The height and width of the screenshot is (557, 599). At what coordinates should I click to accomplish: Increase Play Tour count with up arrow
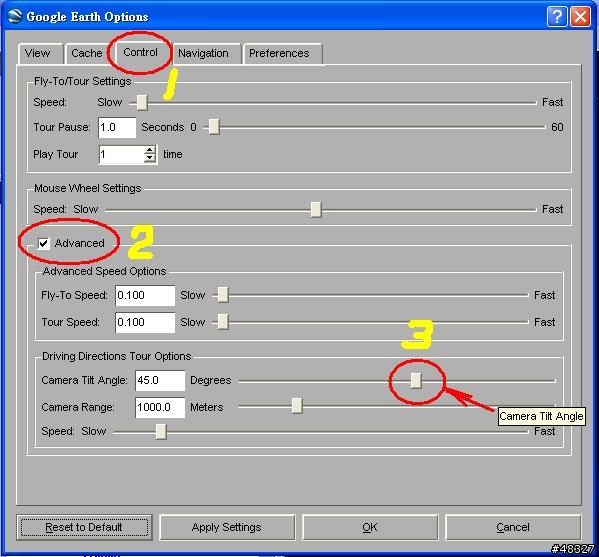(x=150, y=150)
